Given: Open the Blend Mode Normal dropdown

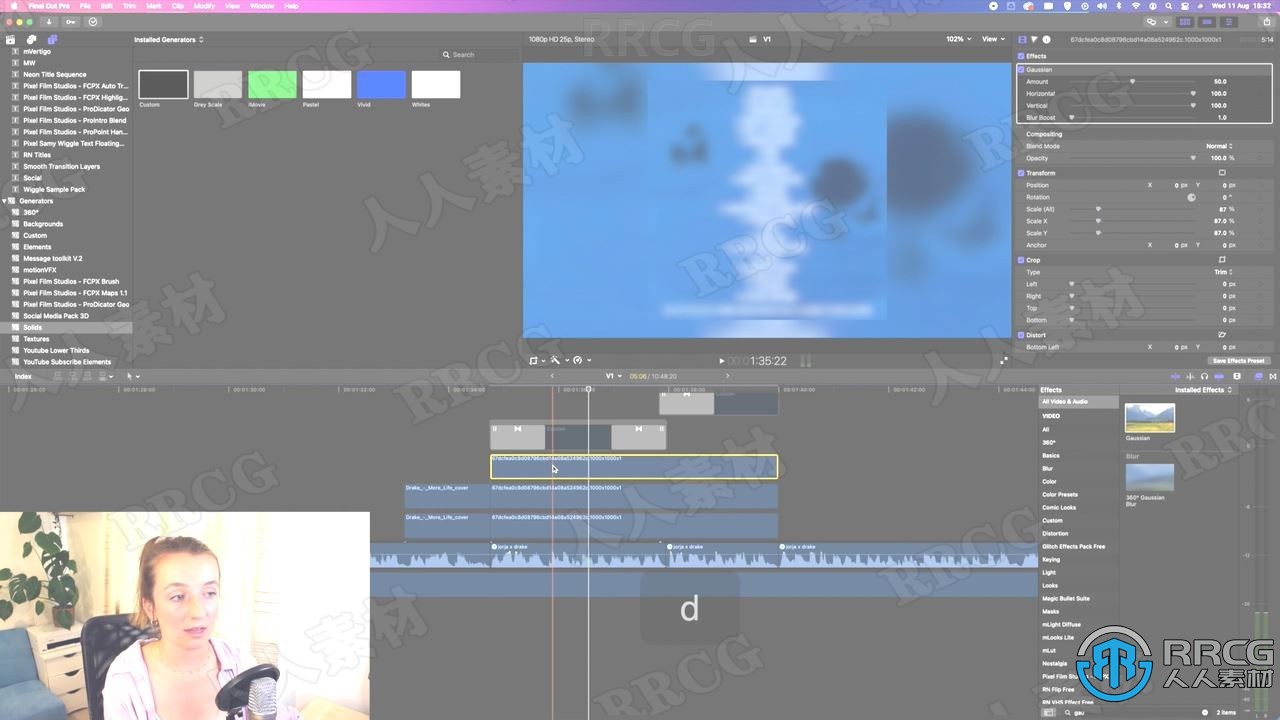Looking at the screenshot, I should coord(1219,146).
